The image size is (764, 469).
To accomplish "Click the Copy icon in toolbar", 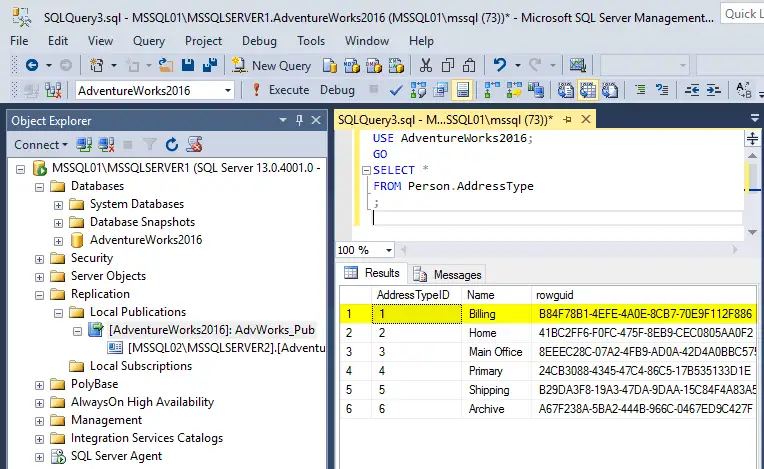I will (447, 65).
